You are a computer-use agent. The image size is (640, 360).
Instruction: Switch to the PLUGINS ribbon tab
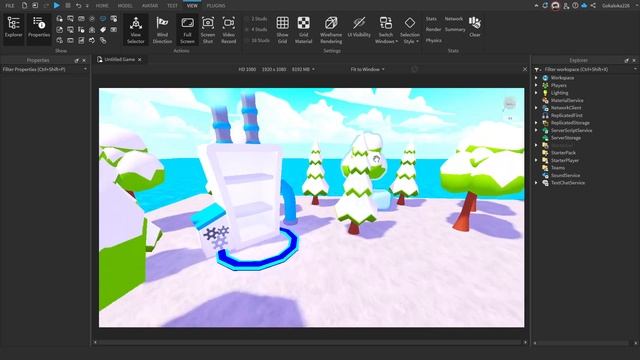click(216, 6)
